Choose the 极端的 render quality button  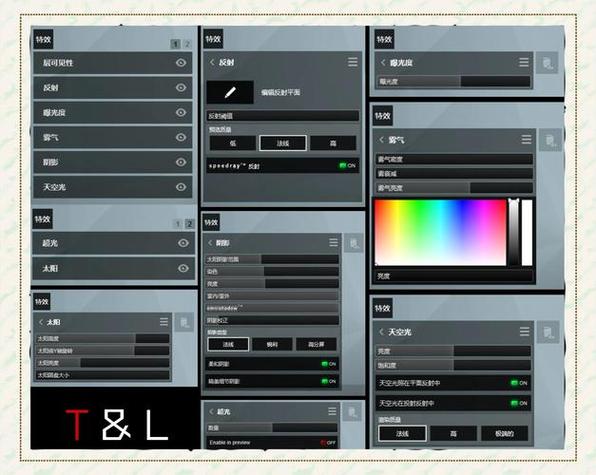(504, 434)
